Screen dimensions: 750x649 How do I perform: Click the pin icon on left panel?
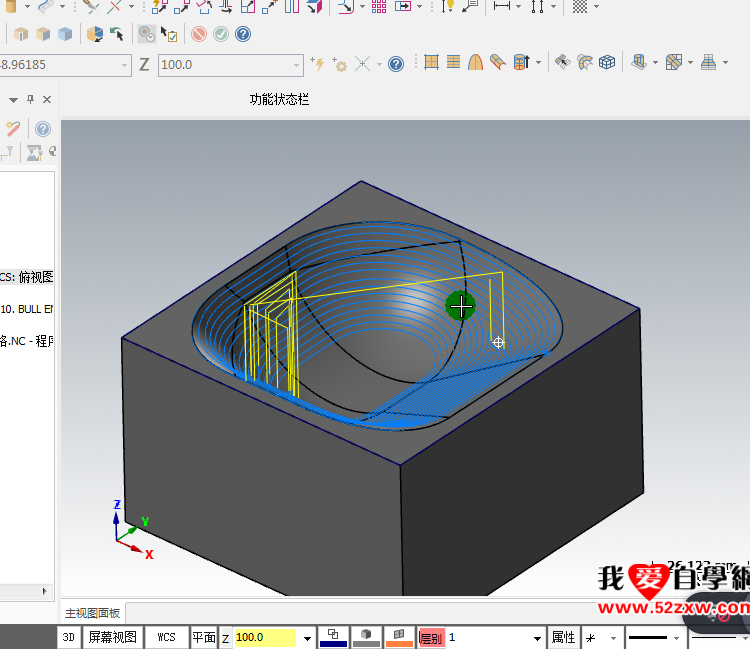(30, 100)
